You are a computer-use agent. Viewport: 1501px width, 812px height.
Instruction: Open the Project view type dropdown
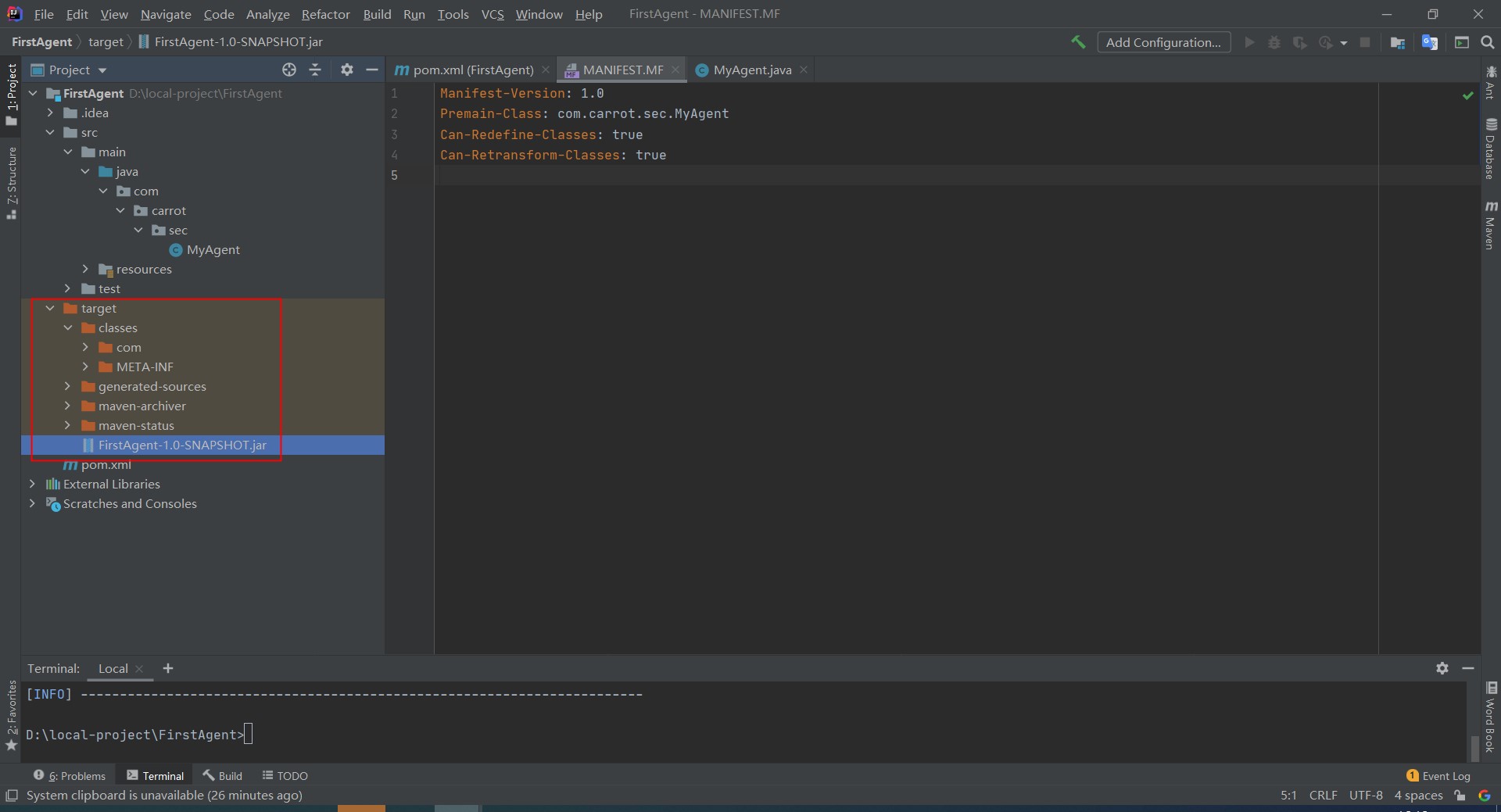pyautogui.click(x=69, y=70)
